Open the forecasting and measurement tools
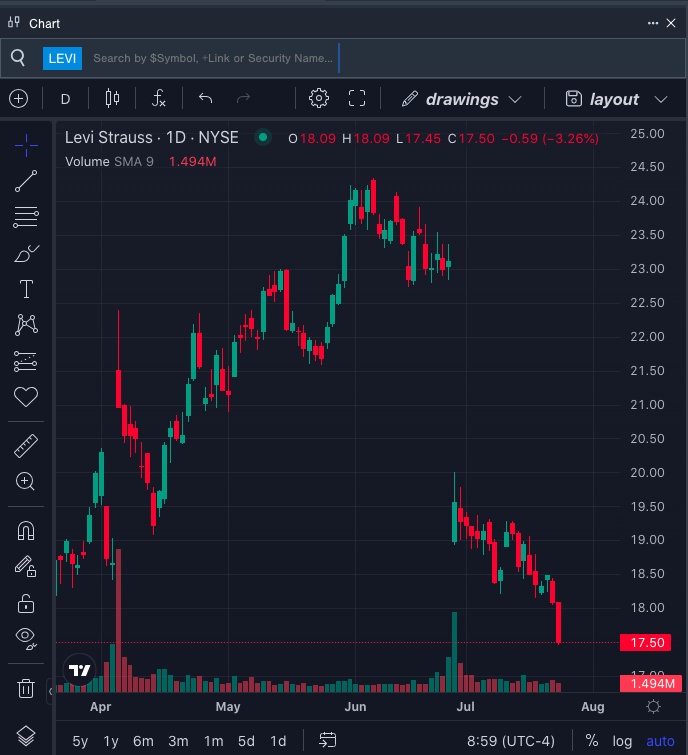Screen dimensions: 688x755 tap(26, 361)
